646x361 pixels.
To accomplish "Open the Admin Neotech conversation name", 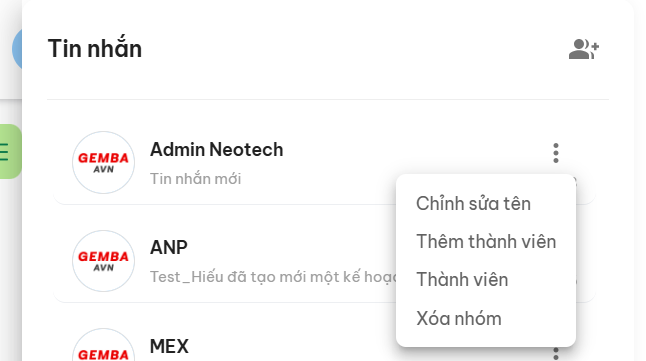I will [x=217, y=149].
